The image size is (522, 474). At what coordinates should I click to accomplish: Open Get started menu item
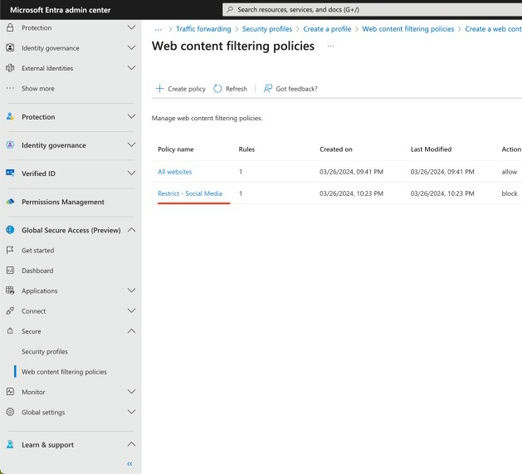point(38,250)
